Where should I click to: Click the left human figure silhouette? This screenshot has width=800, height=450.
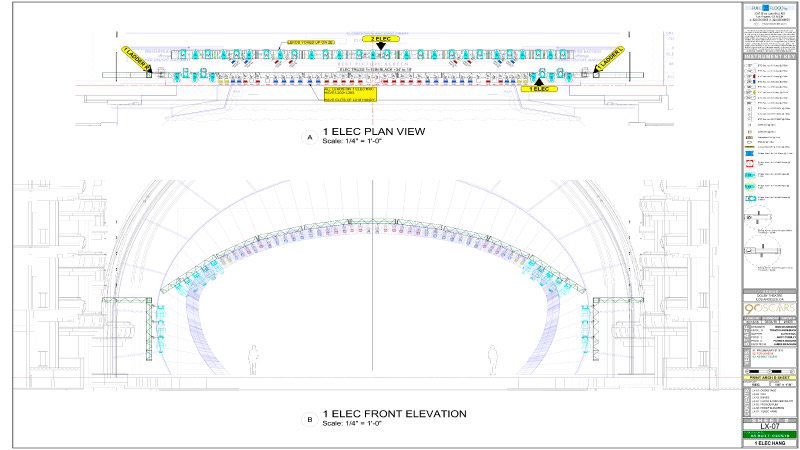click(254, 358)
